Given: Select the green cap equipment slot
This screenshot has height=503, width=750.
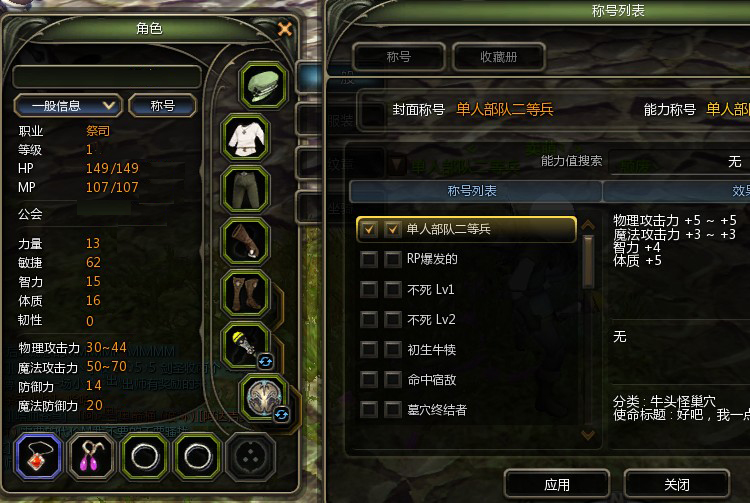Looking at the screenshot, I should click(x=263, y=86).
